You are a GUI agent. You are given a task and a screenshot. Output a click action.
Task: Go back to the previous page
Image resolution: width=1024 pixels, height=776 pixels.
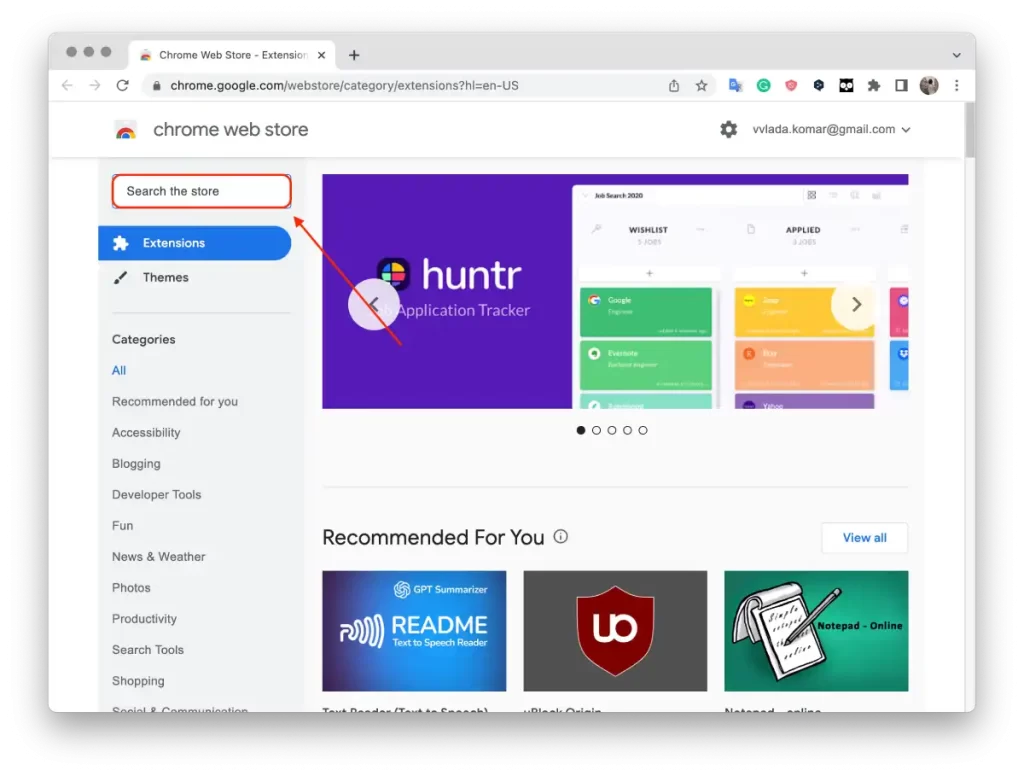(67, 86)
